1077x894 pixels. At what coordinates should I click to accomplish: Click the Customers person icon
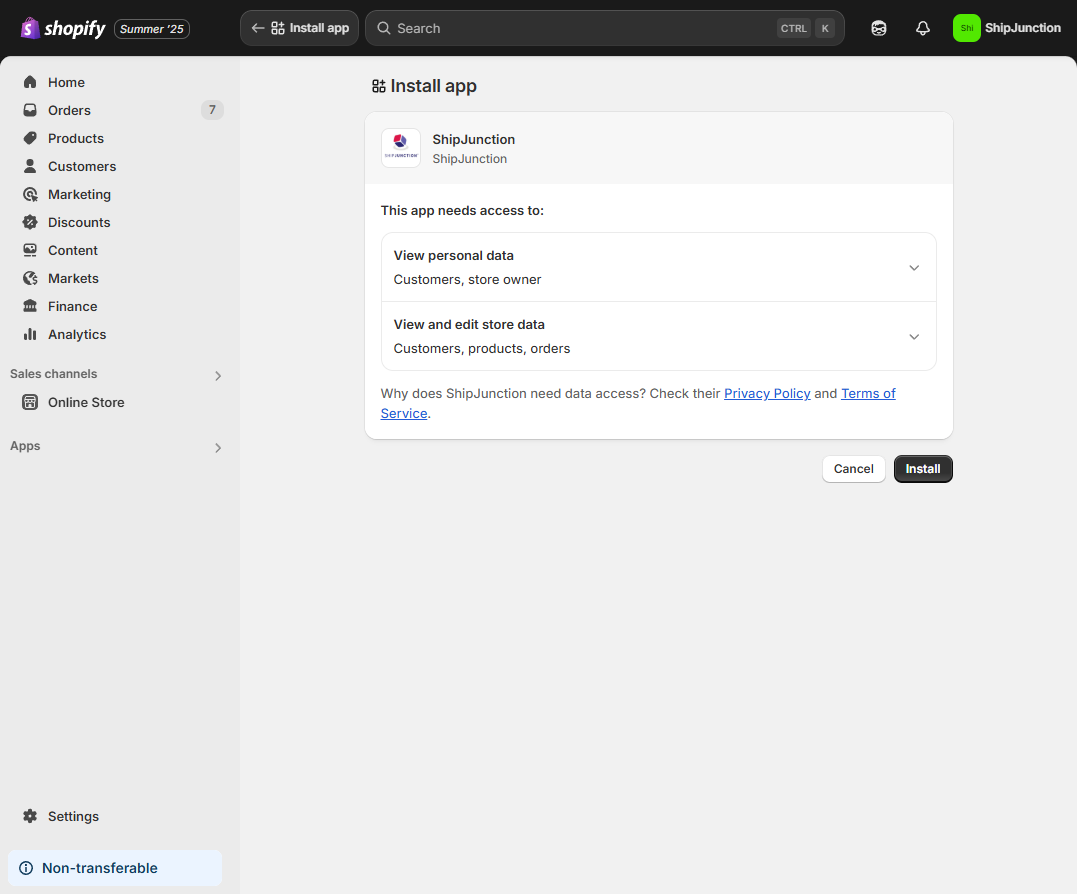point(30,167)
